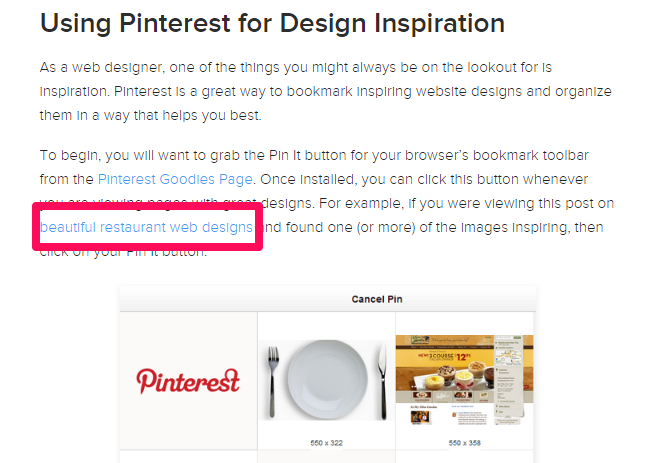The height and width of the screenshot is (463, 649).
Task: Open the Pinterest Goodies Page link
Action: point(175,180)
